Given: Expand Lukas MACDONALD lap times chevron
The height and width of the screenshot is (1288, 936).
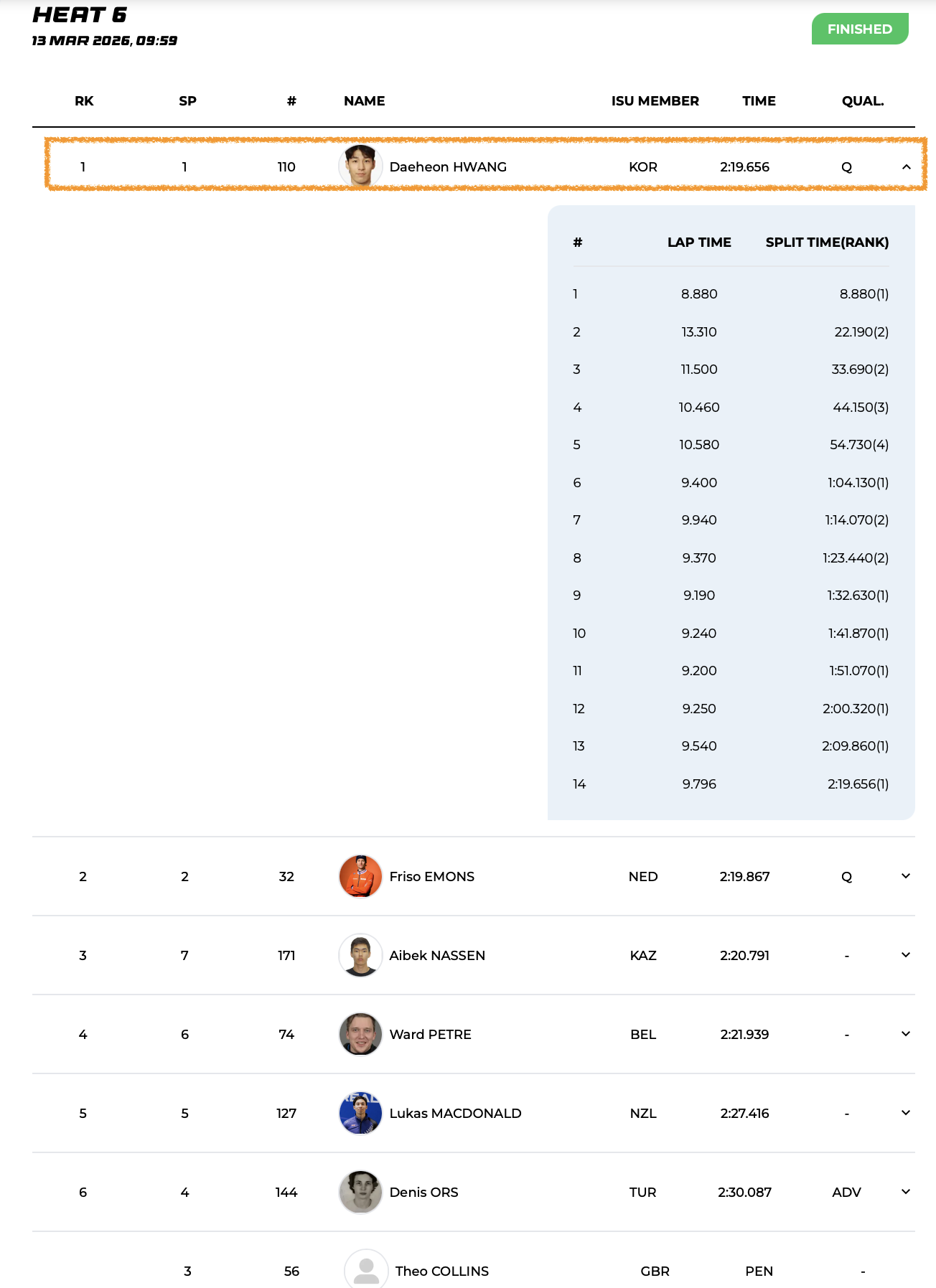Looking at the screenshot, I should pos(906,1113).
